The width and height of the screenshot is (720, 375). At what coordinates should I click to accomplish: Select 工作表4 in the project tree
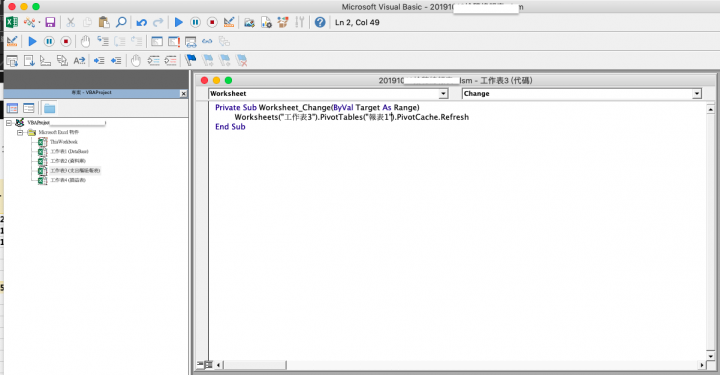[68, 180]
